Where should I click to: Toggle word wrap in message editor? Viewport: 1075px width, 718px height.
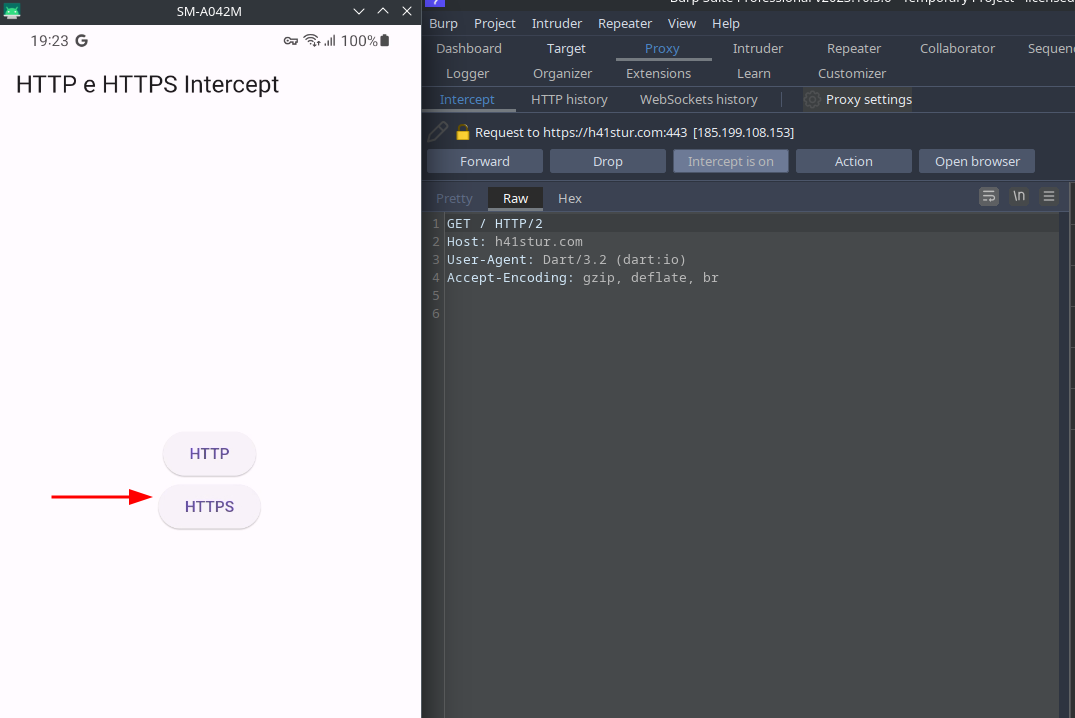(988, 196)
